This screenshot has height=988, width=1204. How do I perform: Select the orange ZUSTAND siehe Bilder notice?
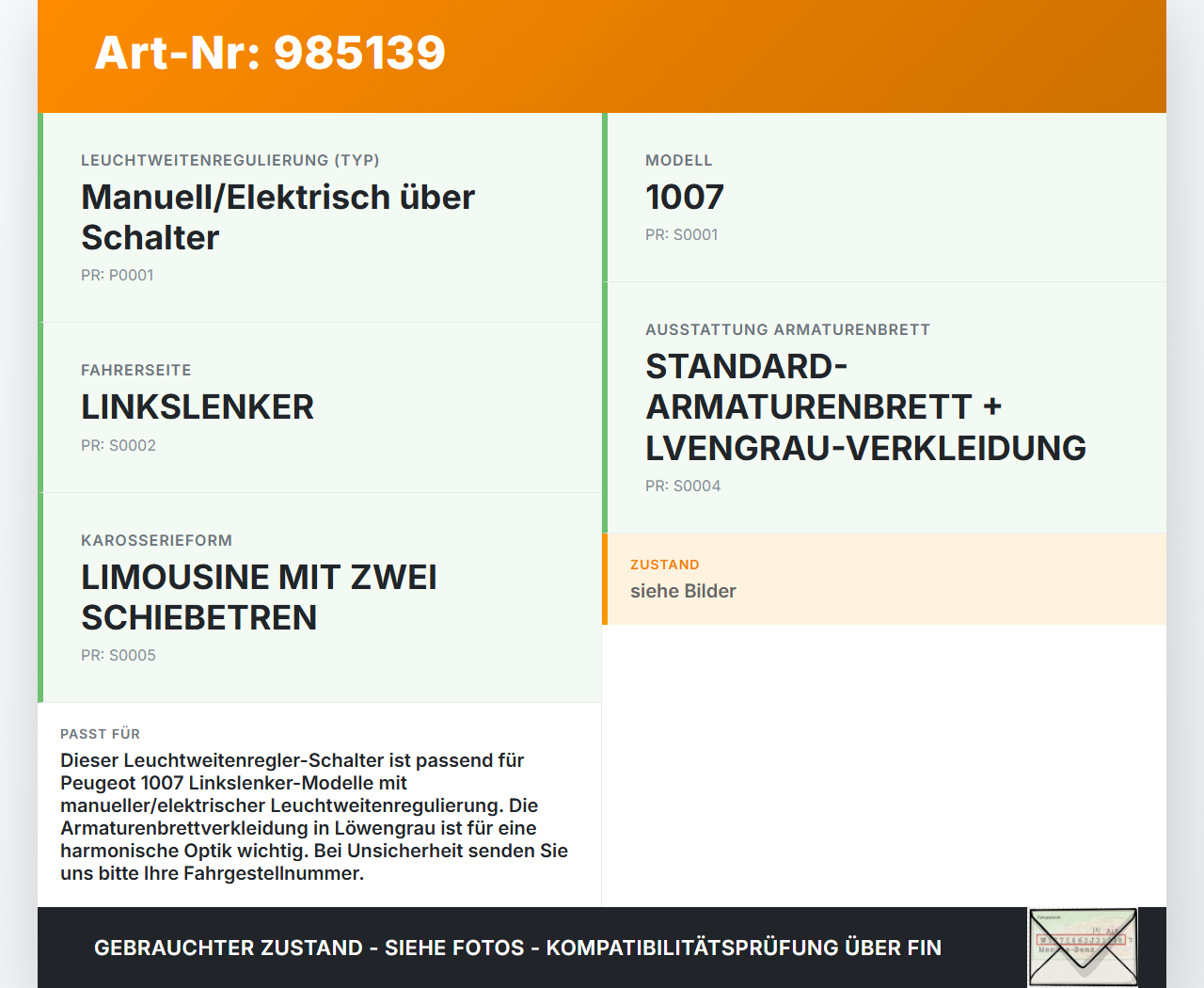(x=884, y=579)
